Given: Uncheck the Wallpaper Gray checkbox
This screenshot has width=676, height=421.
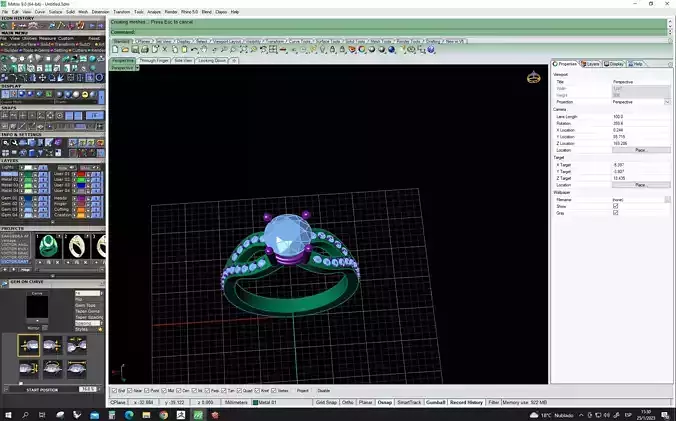Looking at the screenshot, I should click(x=615, y=213).
